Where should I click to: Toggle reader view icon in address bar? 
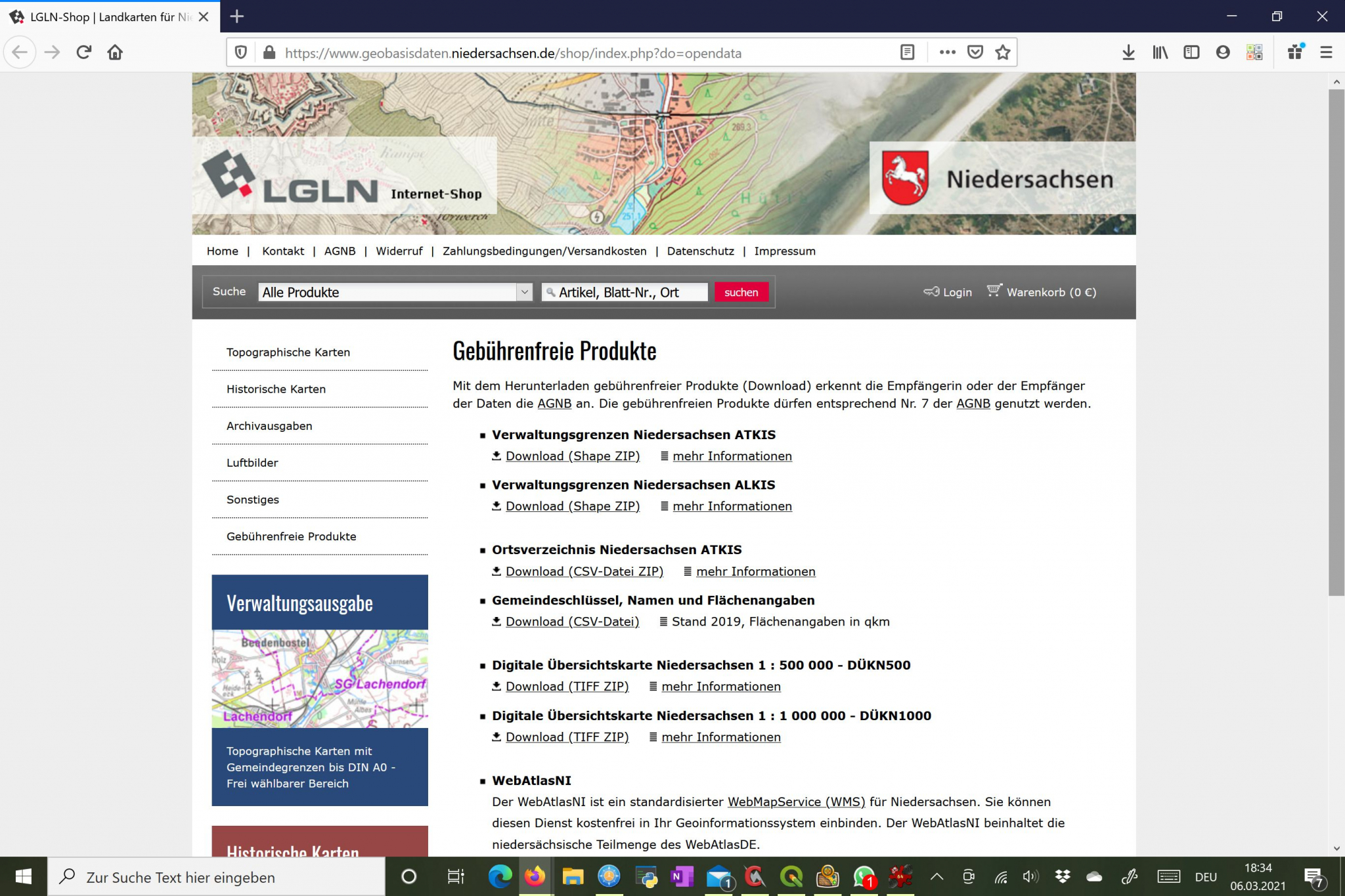click(x=907, y=53)
